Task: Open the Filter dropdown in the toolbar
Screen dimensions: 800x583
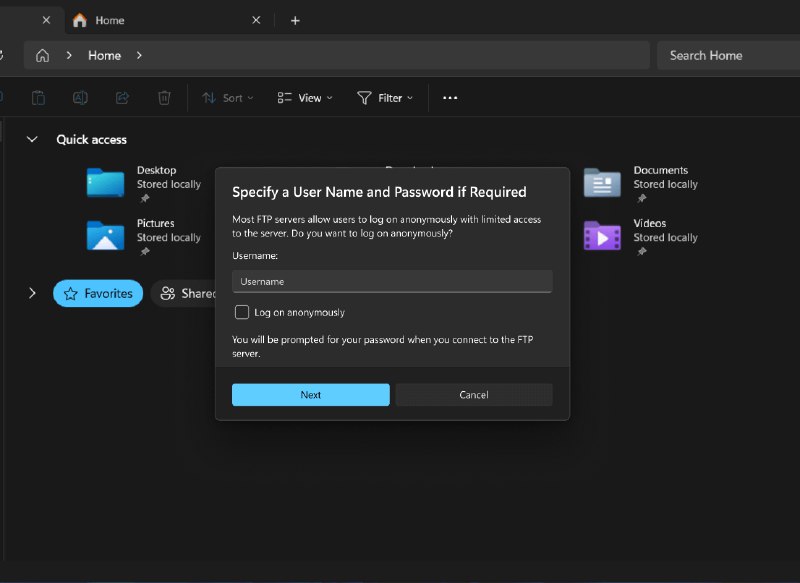Action: click(x=385, y=98)
